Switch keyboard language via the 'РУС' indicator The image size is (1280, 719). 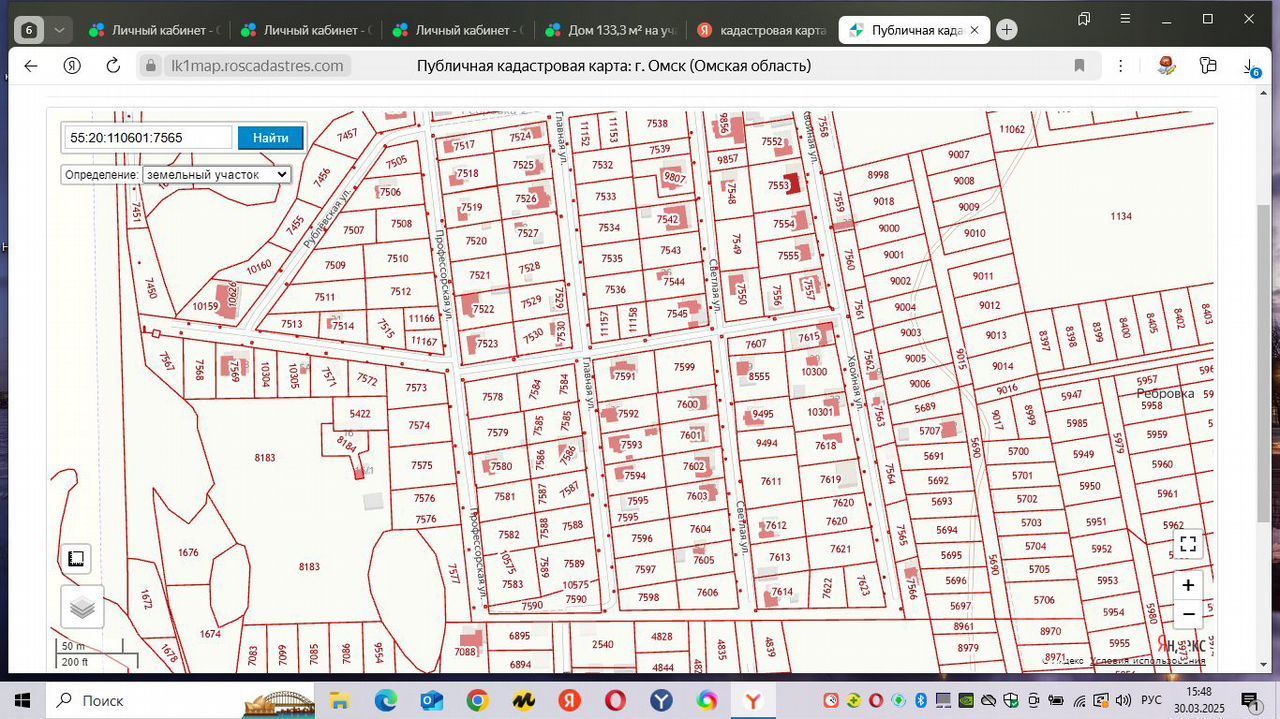click(1152, 700)
